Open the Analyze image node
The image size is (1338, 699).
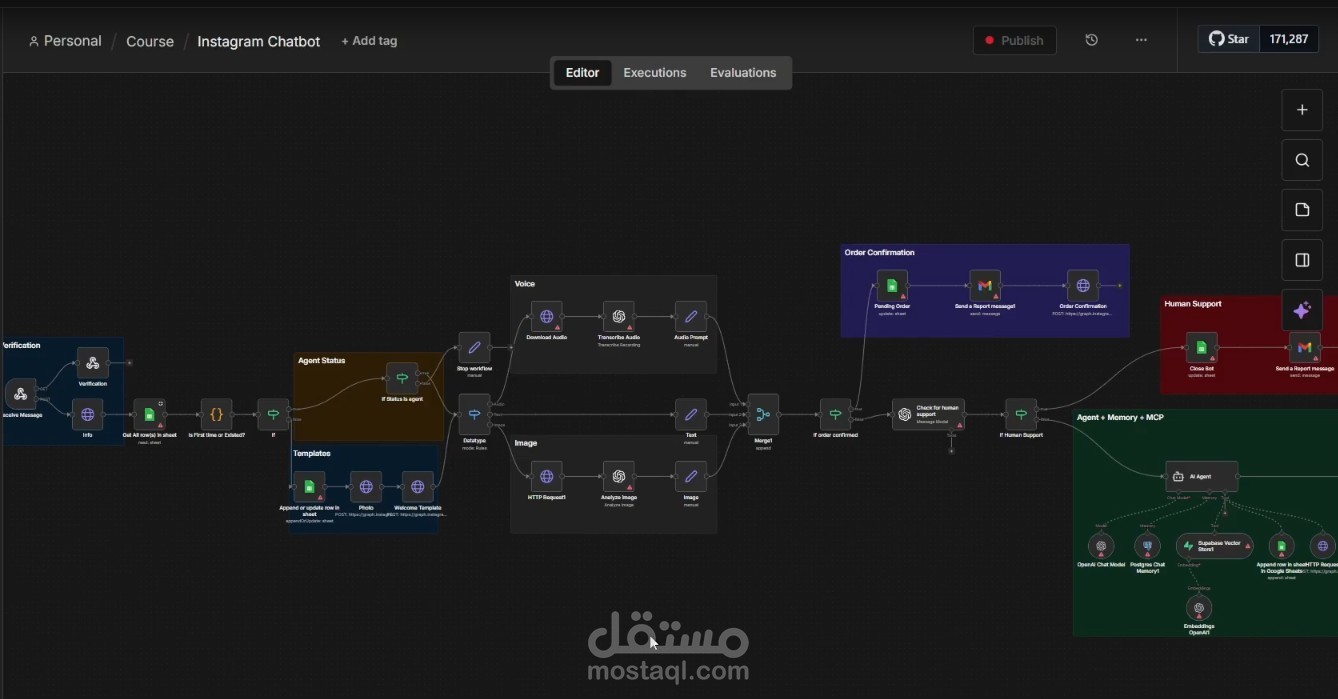click(618, 476)
